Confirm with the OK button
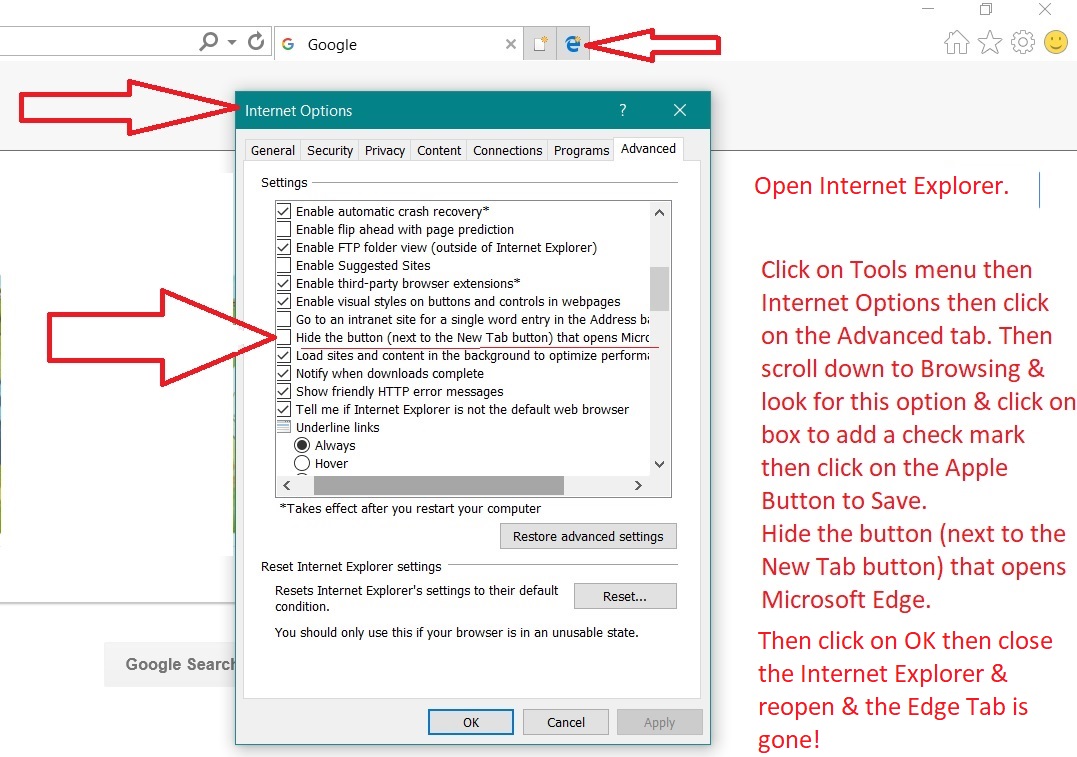Image resolution: width=1077 pixels, height=757 pixels. point(471,722)
